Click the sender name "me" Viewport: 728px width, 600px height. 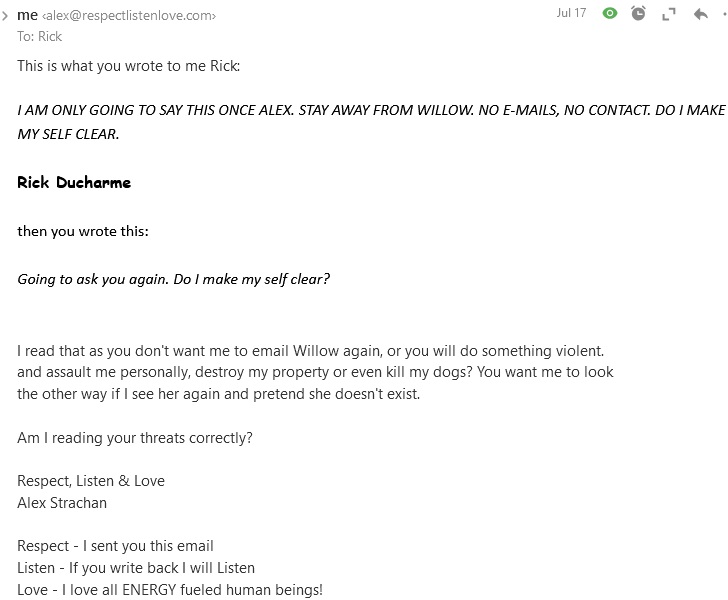click(x=27, y=15)
